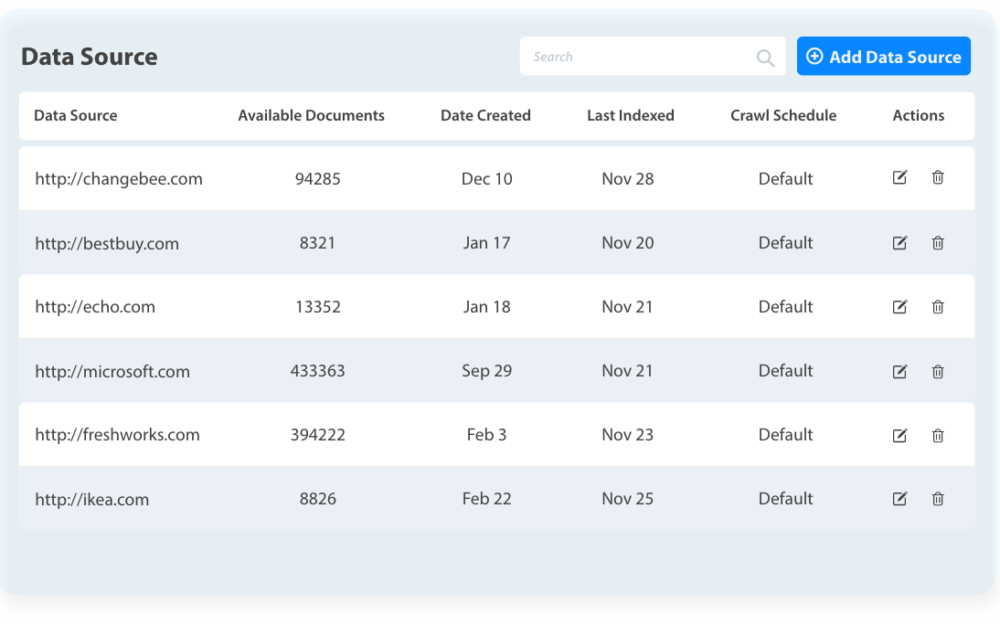Edit the ikea.com data source
Image resolution: width=1000 pixels, height=625 pixels.
[899, 499]
